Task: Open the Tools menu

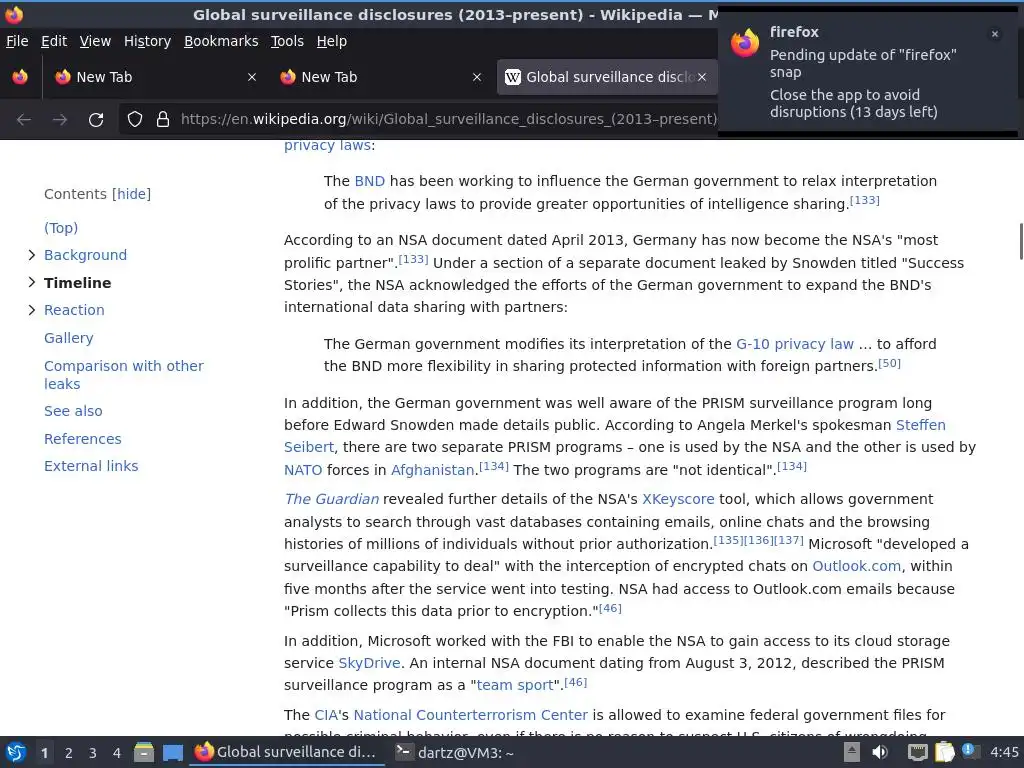Action: click(x=287, y=41)
